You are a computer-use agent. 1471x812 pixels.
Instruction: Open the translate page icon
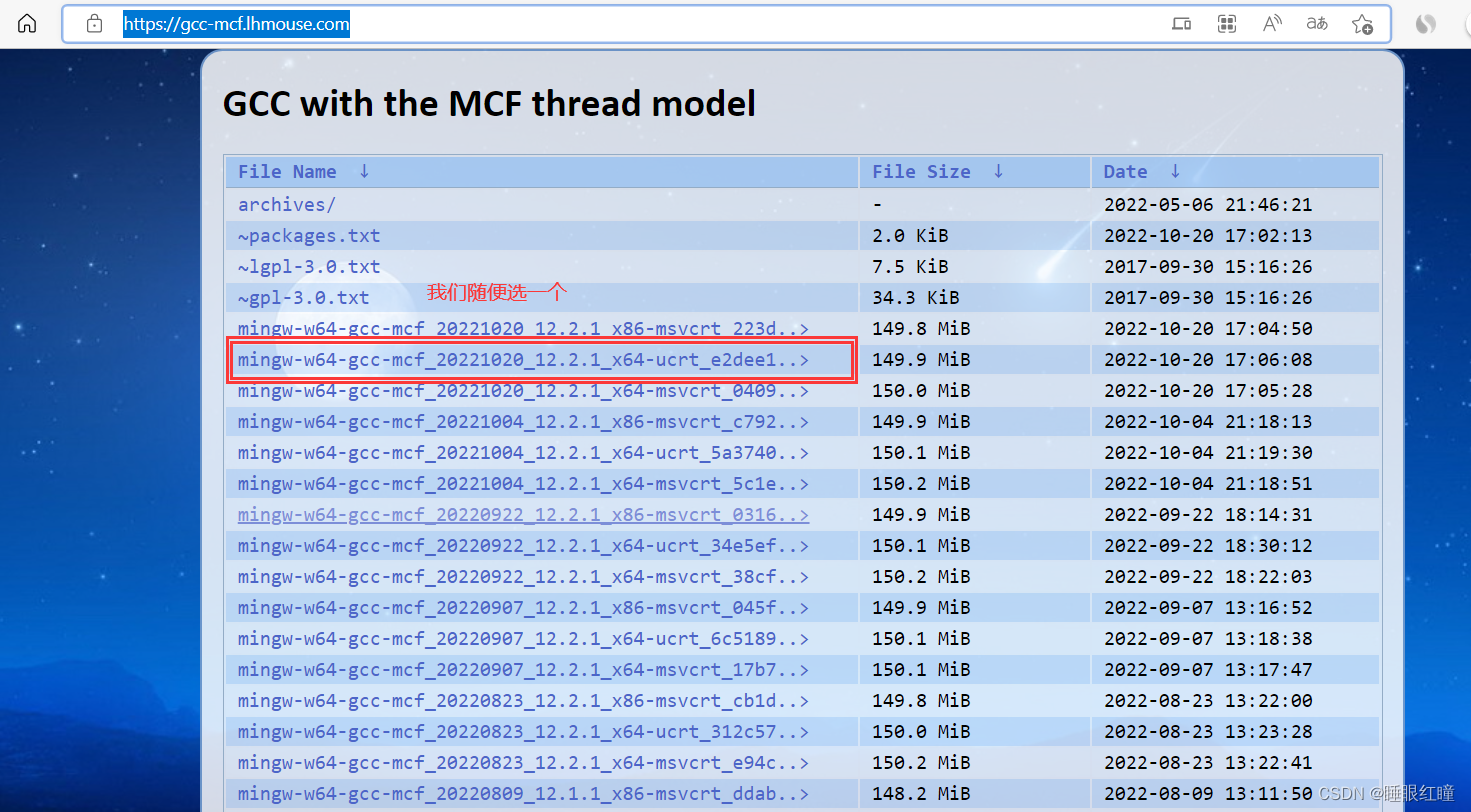click(x=1317, y=24)
